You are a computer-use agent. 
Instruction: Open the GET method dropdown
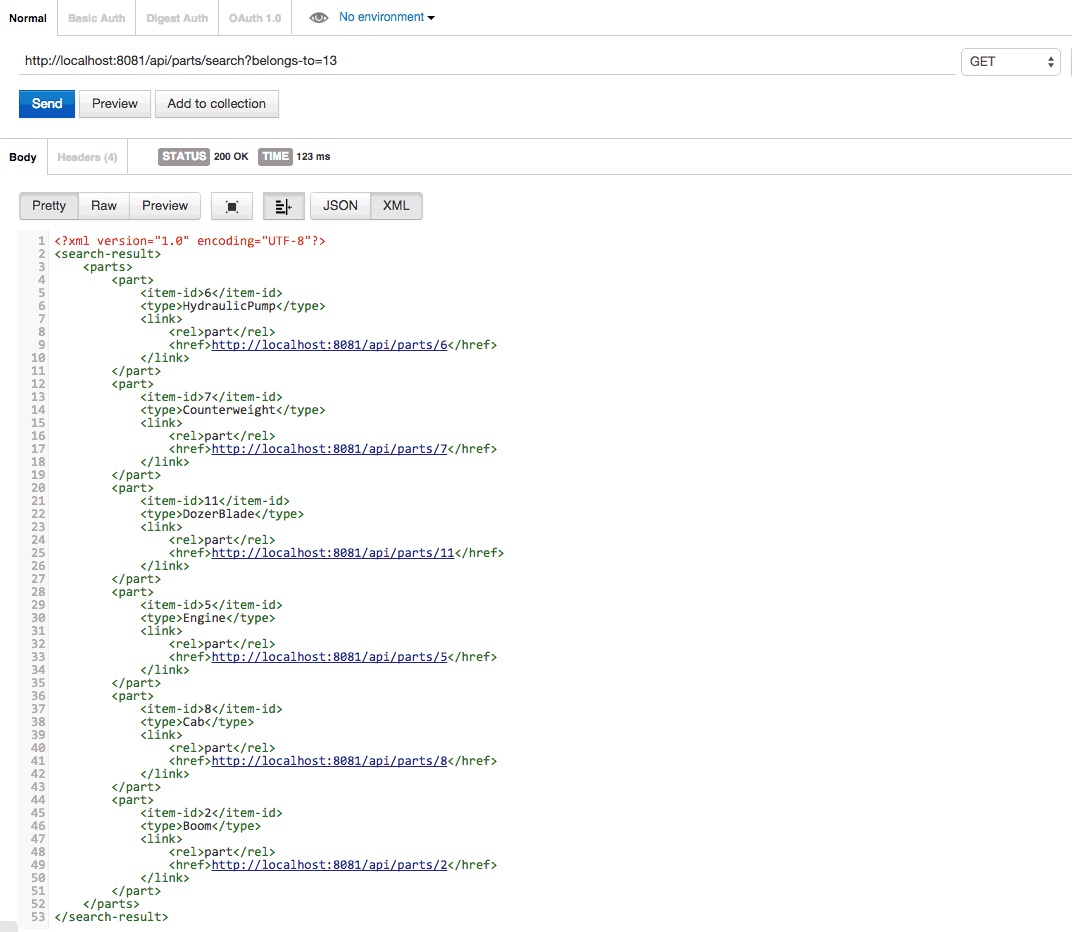1011,62
